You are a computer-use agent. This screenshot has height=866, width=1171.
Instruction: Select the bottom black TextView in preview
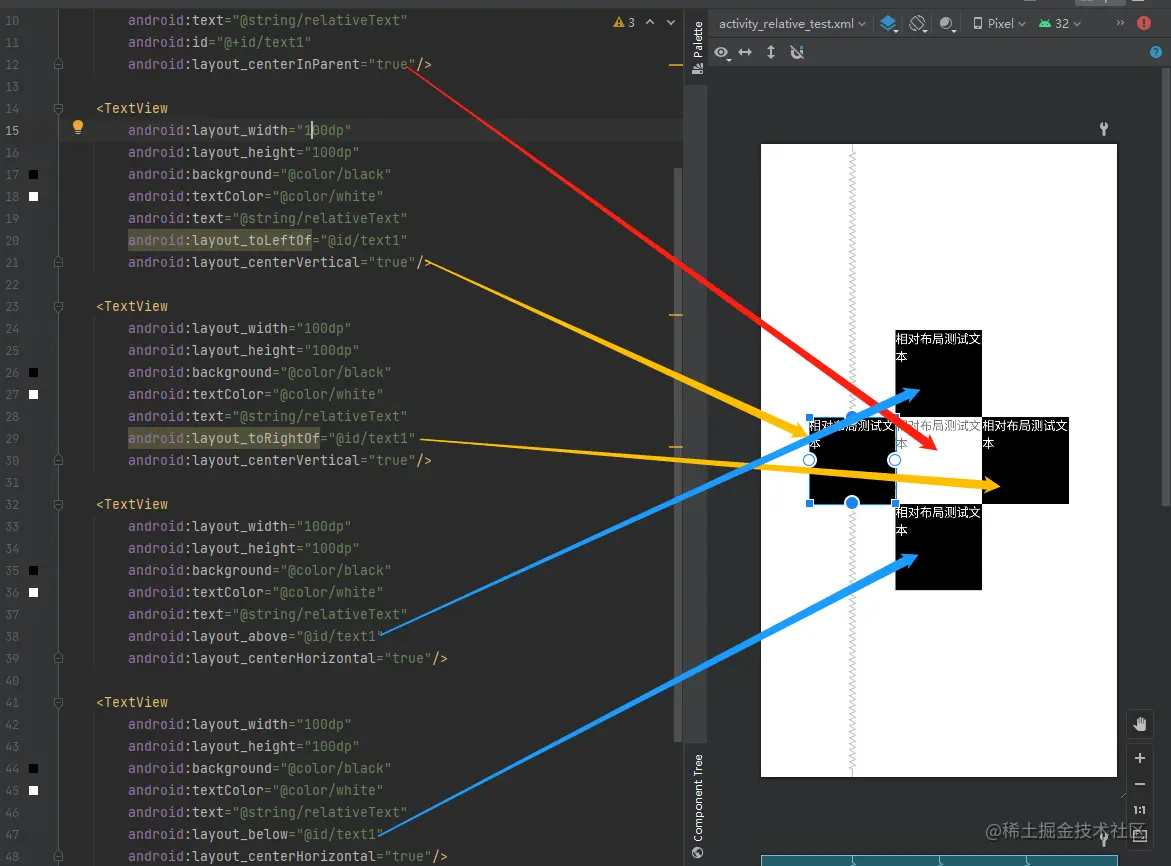[939, 547]
